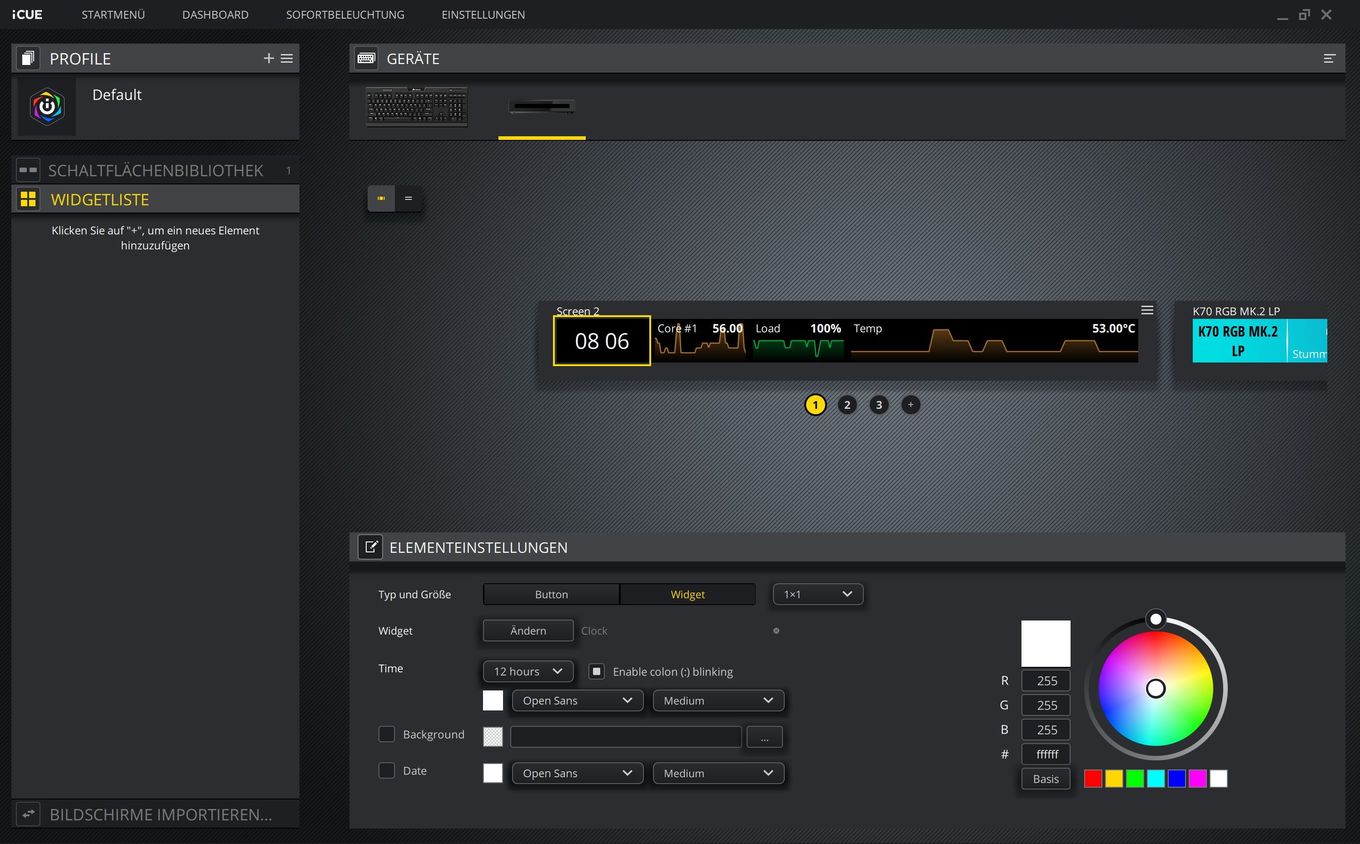Select the Core #1 graph widget
The image size is (1360, 844).
(x=700, y=340)
